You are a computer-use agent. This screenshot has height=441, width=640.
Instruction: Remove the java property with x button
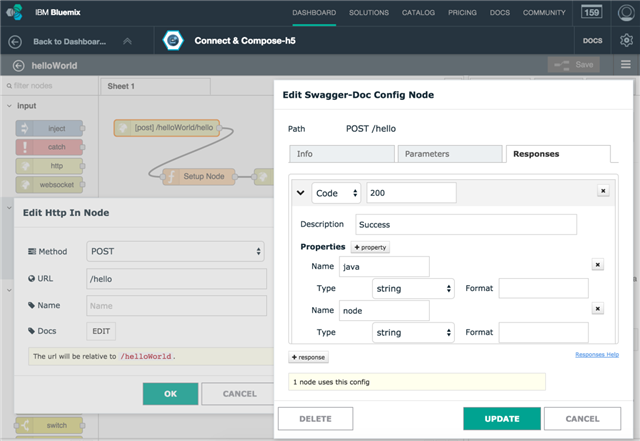point(598,265)
